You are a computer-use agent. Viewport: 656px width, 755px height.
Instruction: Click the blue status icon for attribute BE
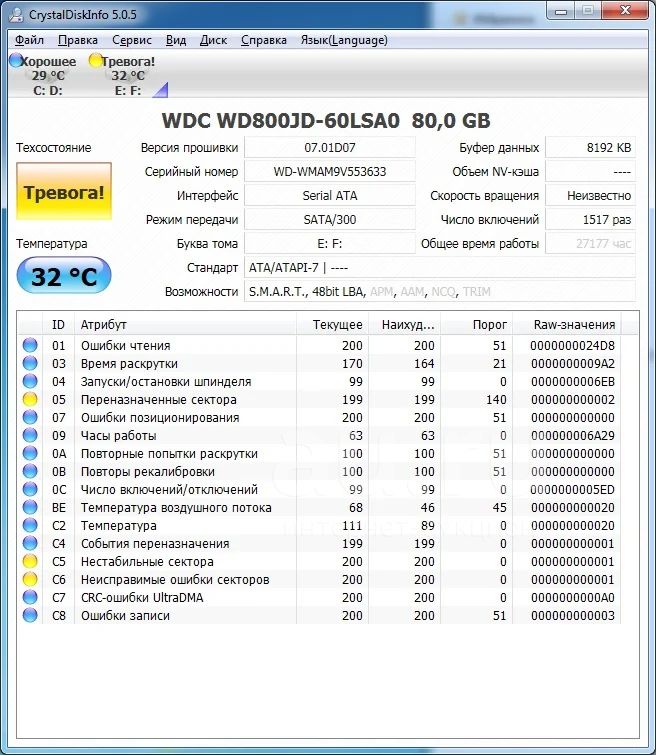click(30, 507)
